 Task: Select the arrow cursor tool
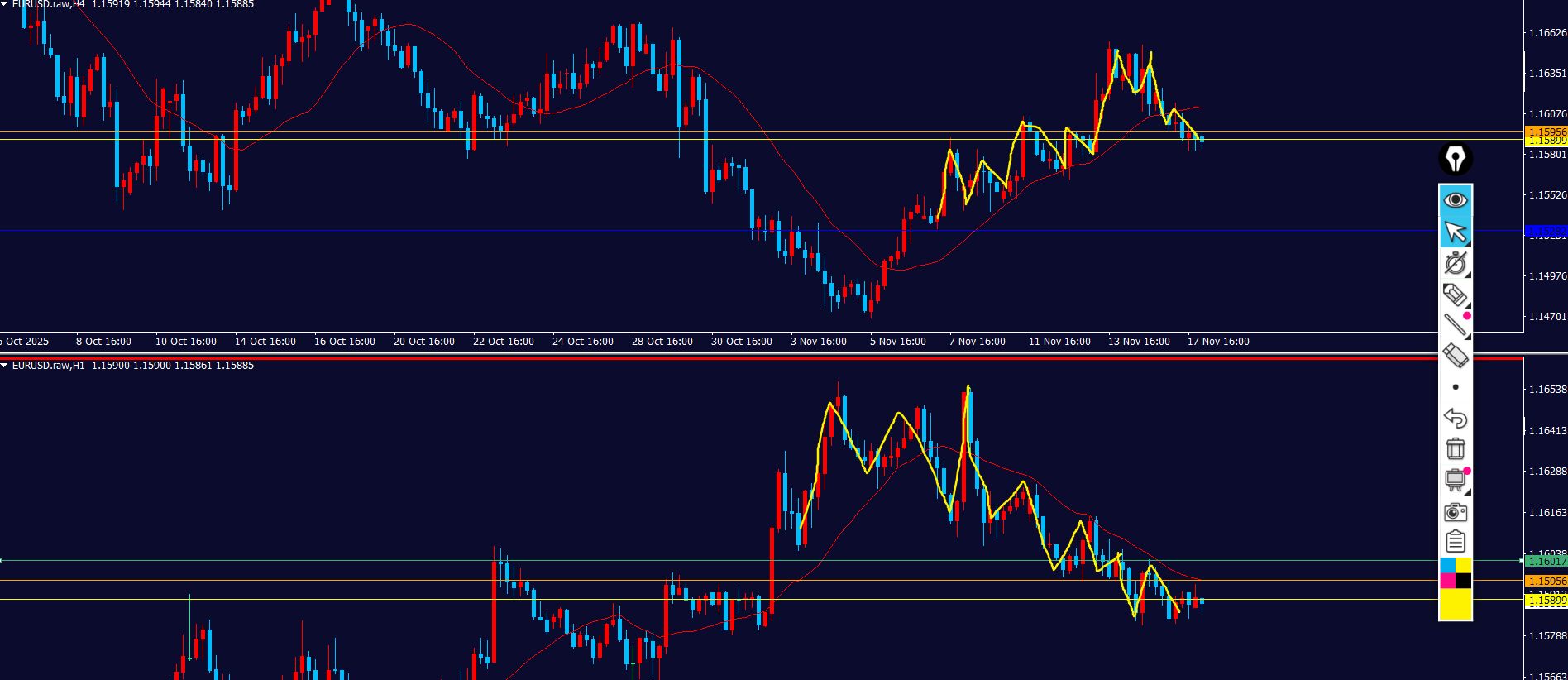1455,232
